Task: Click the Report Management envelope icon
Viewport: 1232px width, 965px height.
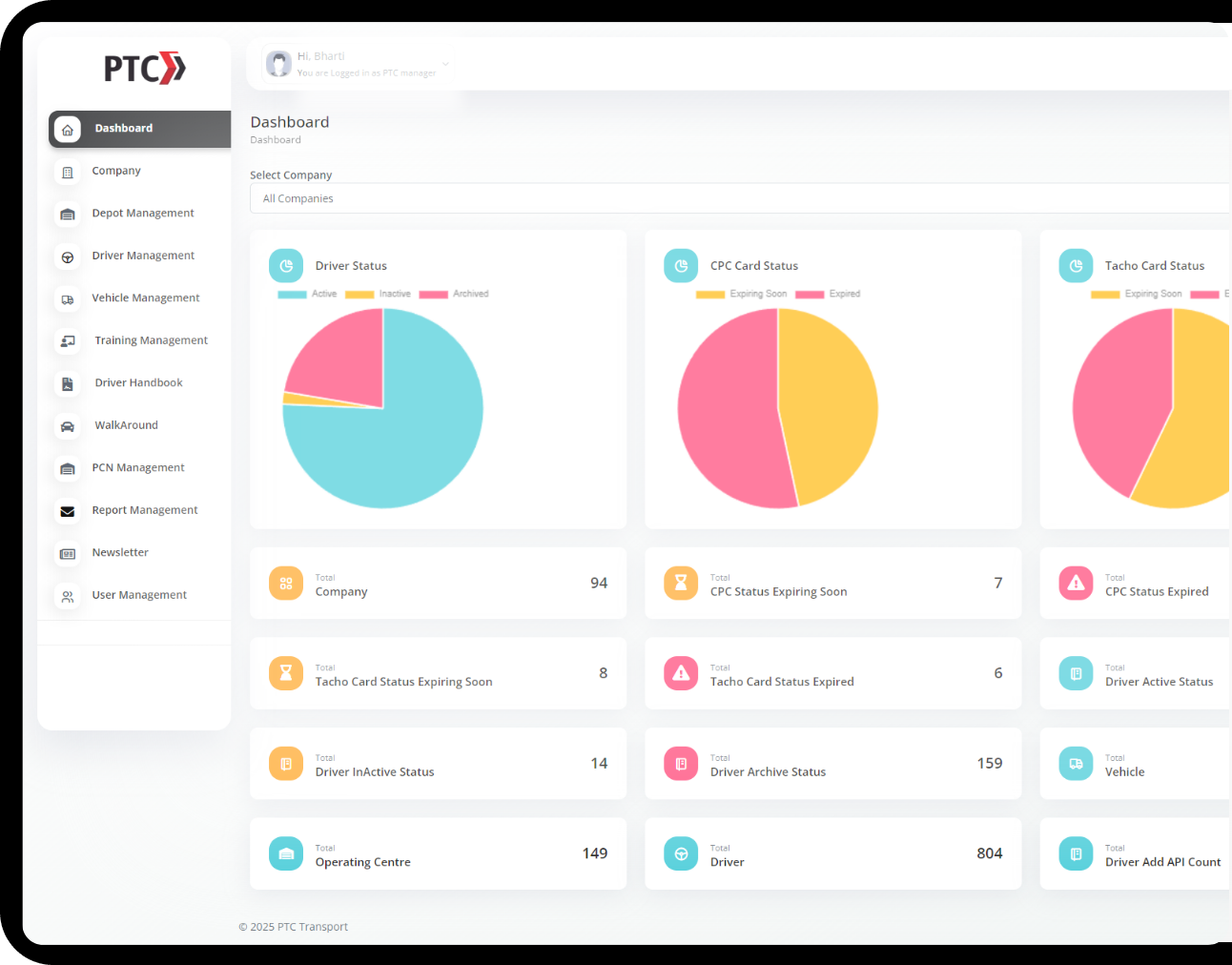Action: [68, 511]
